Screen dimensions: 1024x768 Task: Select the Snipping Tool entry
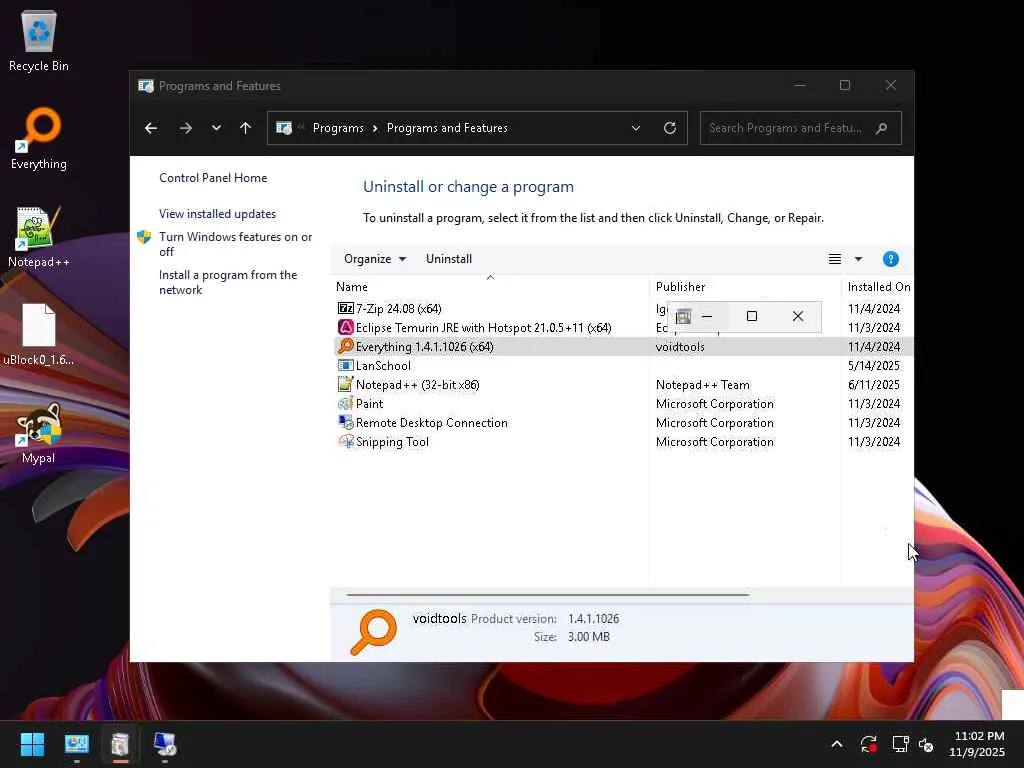392,441
